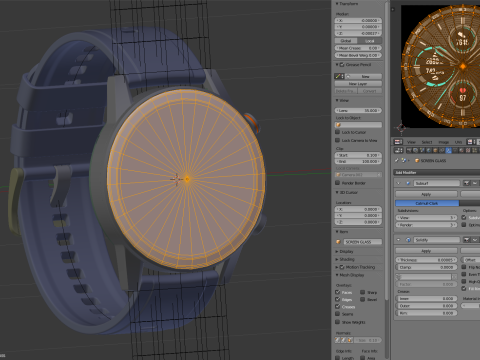Open the Render Layers properties tab
Viewport: 480px width, 360px height.
(x=415, y=150)
